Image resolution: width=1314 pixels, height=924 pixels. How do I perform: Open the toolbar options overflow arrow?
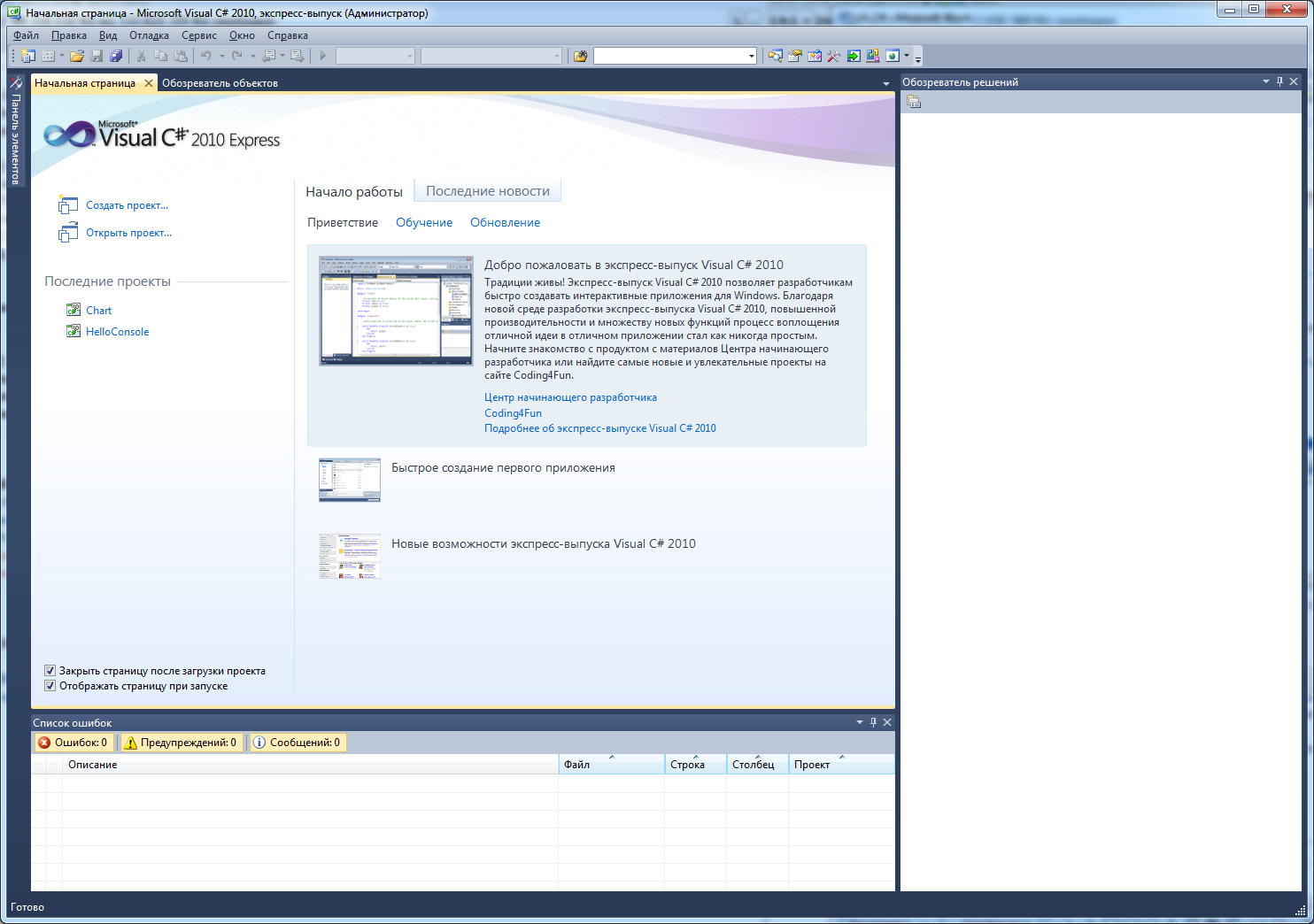918,59
